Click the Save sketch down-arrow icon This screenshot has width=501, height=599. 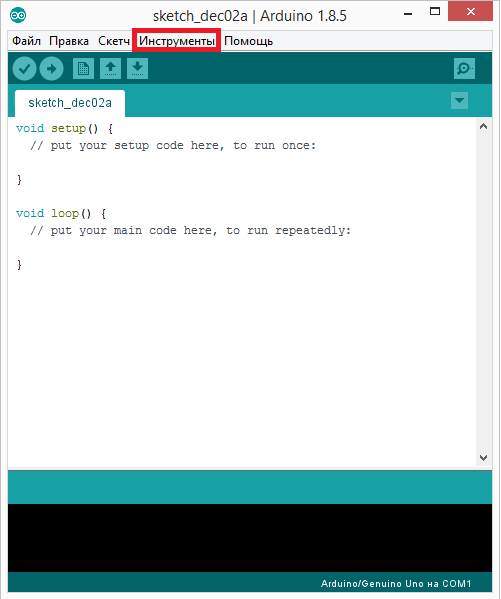click(x=138, y=69)
